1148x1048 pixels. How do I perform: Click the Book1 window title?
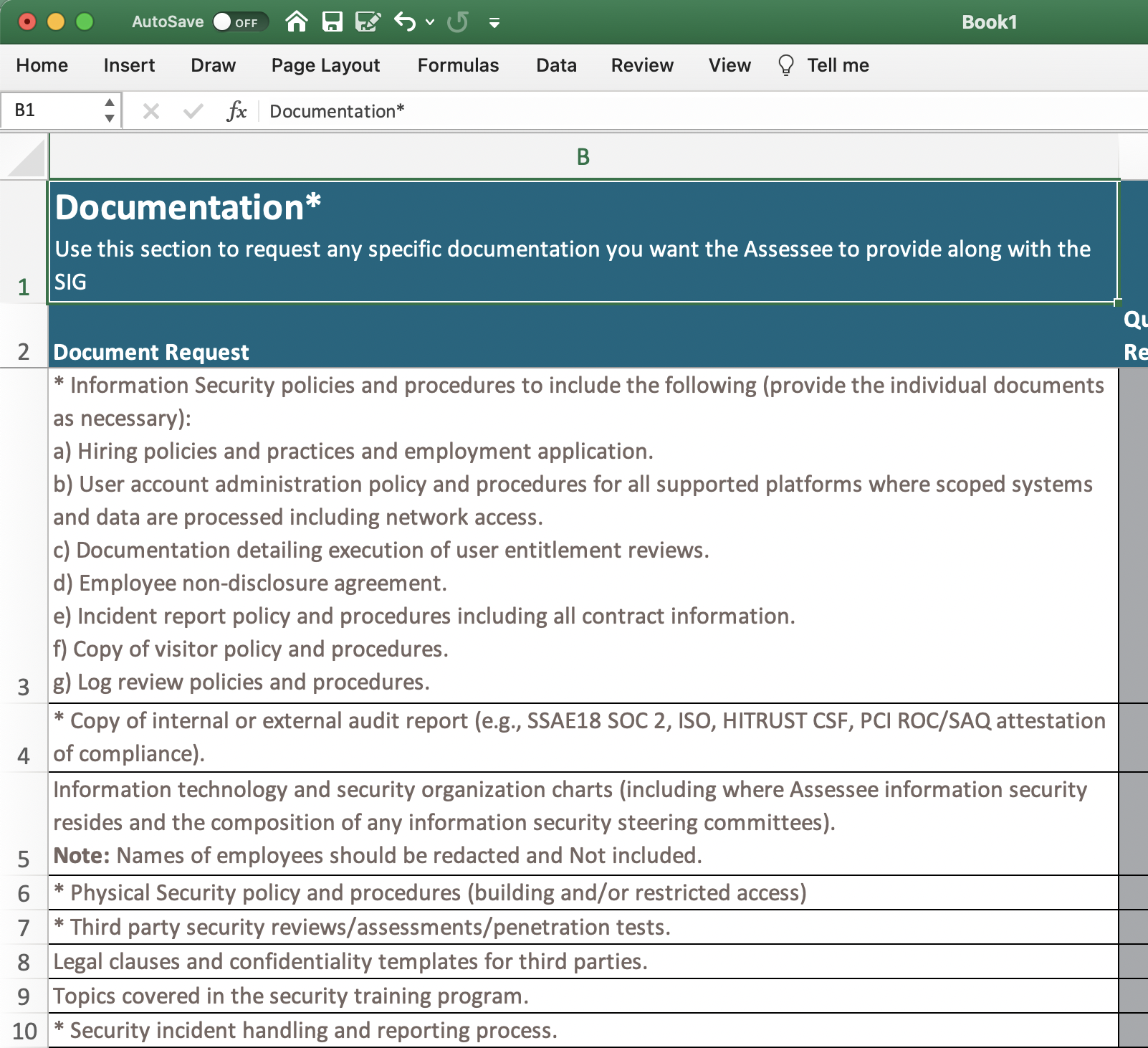coord(990,22)
